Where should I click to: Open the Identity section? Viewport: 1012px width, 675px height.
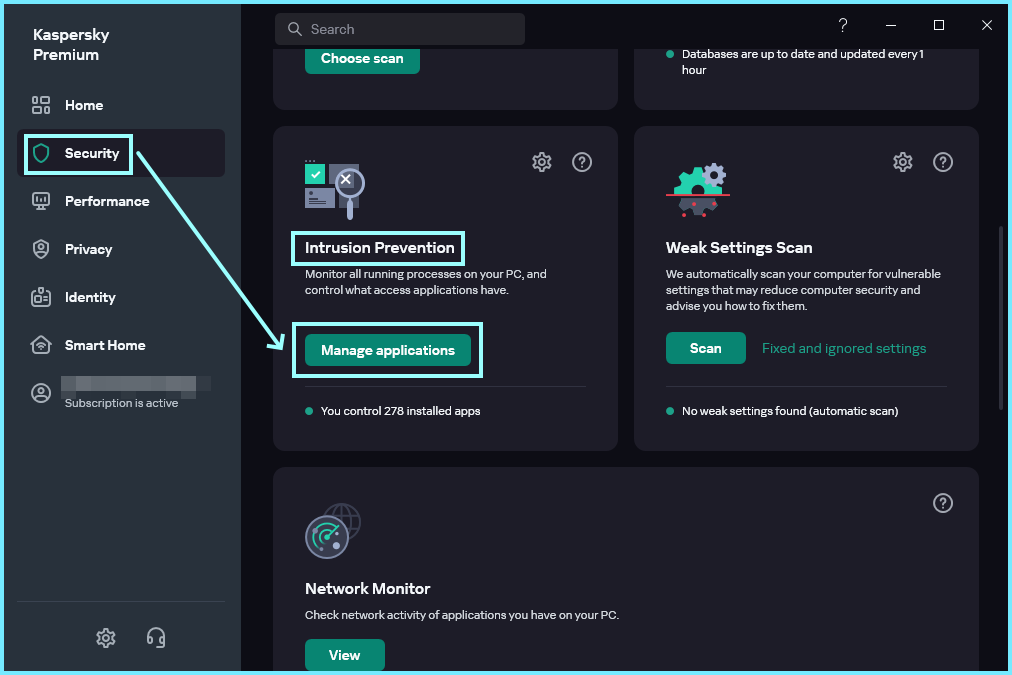point(121,297)
